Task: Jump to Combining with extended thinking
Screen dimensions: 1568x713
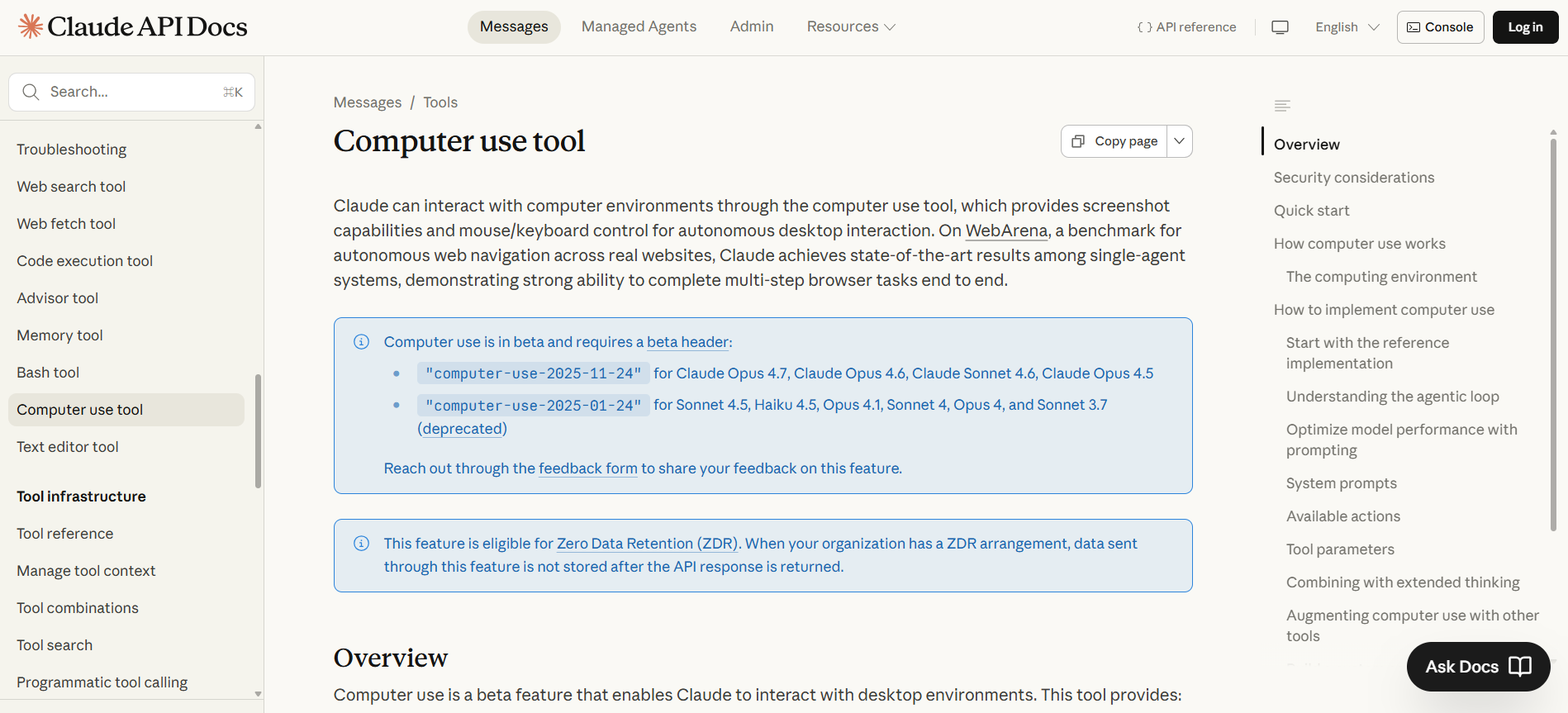Action: click(x=1403, y=582)
